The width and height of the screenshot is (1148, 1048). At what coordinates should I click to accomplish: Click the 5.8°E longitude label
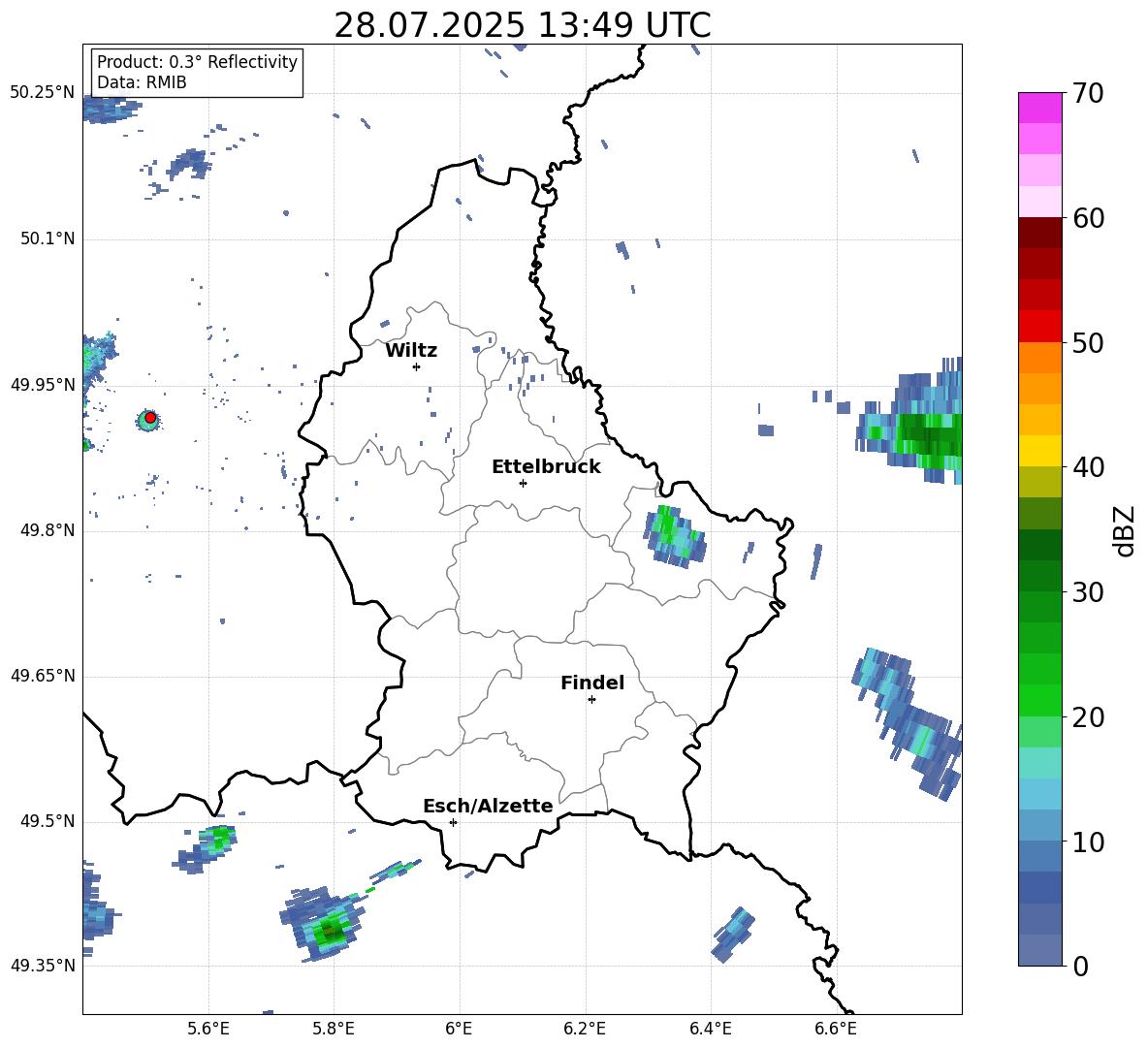point(334,1029)
